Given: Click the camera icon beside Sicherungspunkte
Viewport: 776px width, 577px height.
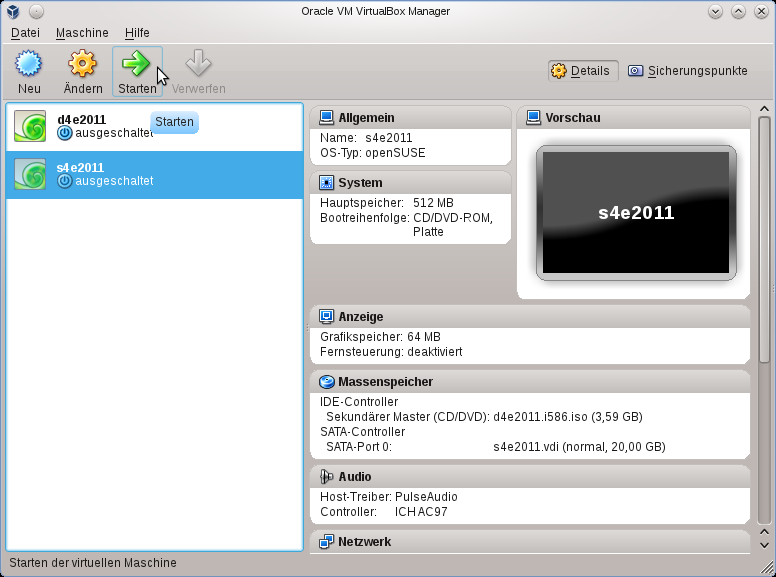Looking at the screenshot, I should [635, 71].
